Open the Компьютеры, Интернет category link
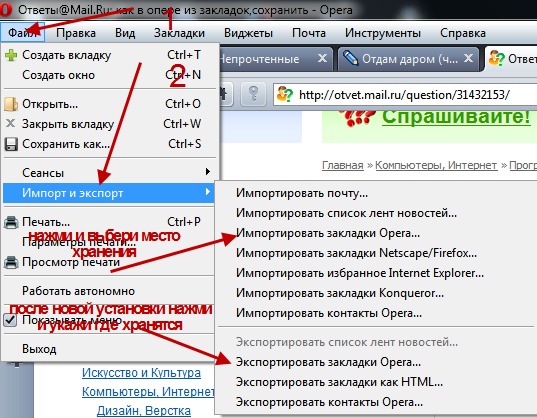537x418 pixels. point(148,391)
